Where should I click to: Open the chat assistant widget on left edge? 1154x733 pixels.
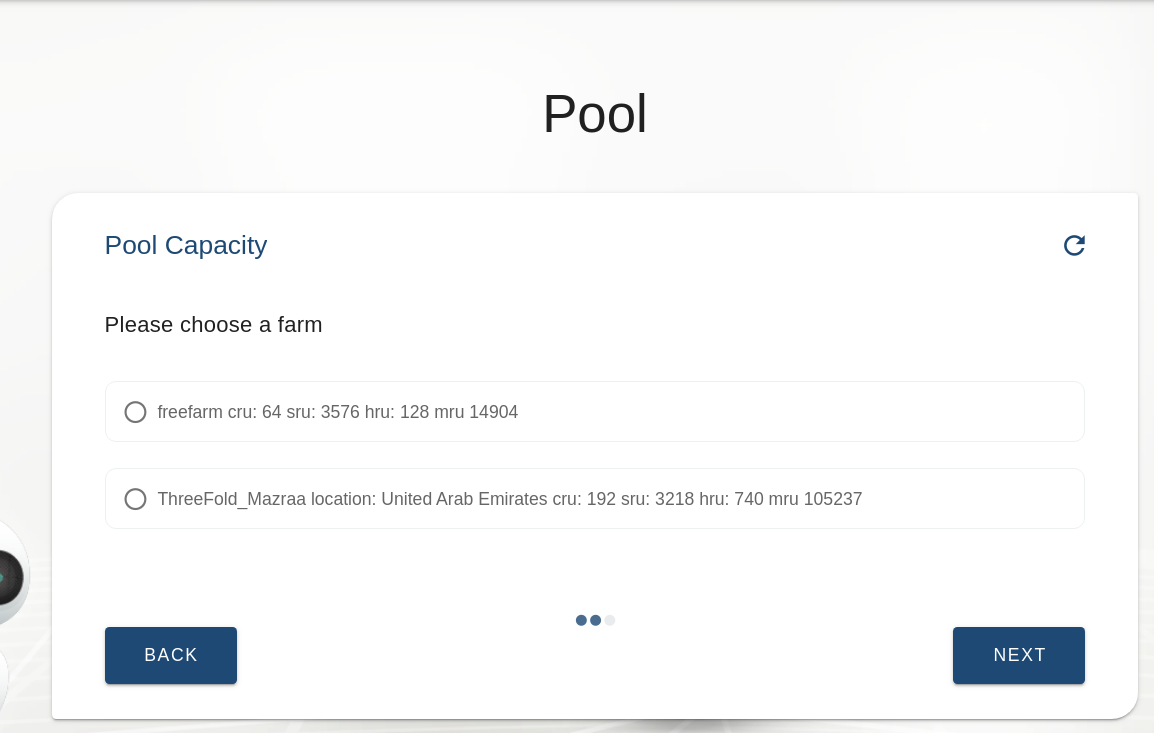coord(8,573)
